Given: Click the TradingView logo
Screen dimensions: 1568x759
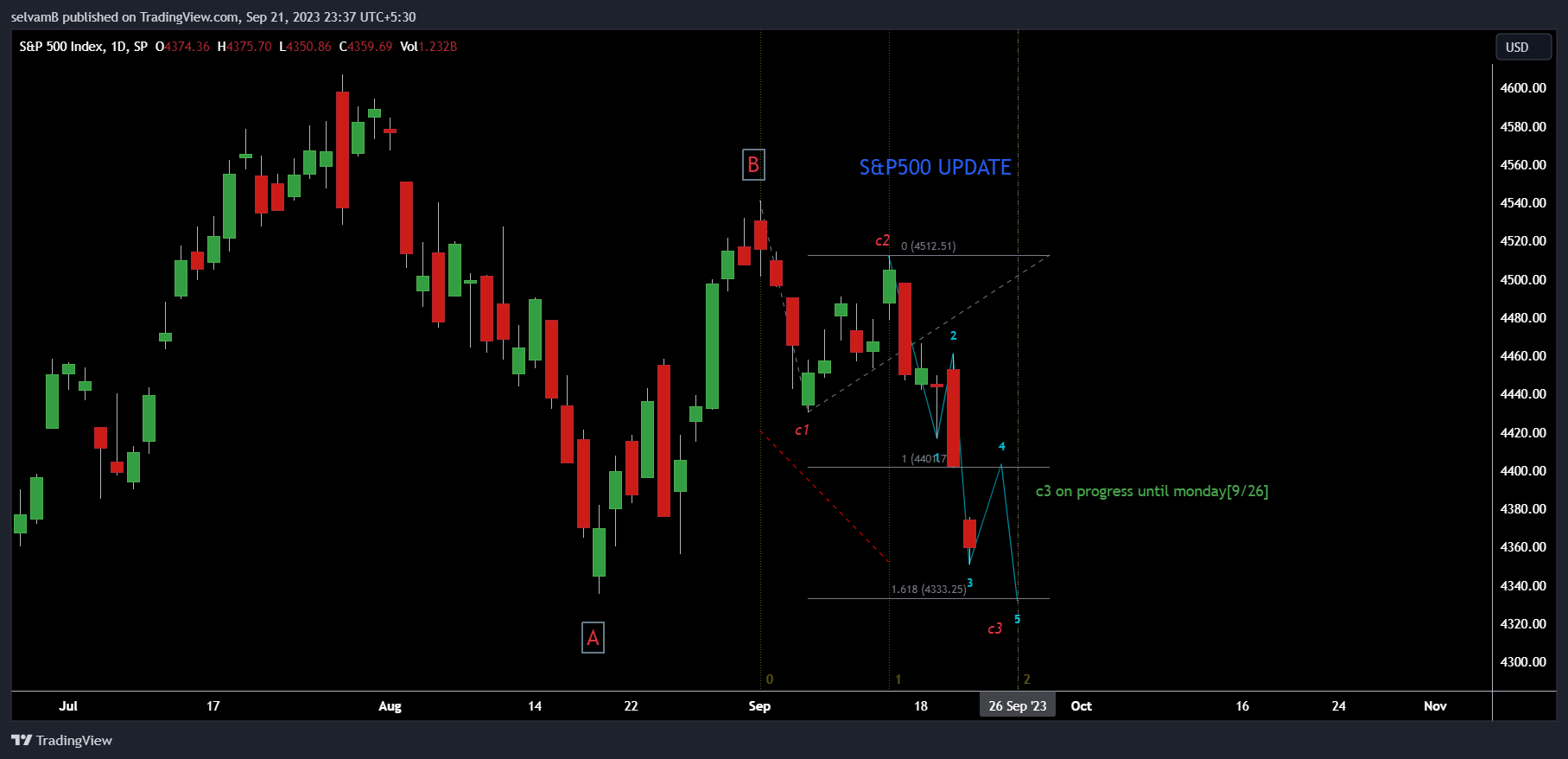Looking at the screenshot, I should coord(62,740).
